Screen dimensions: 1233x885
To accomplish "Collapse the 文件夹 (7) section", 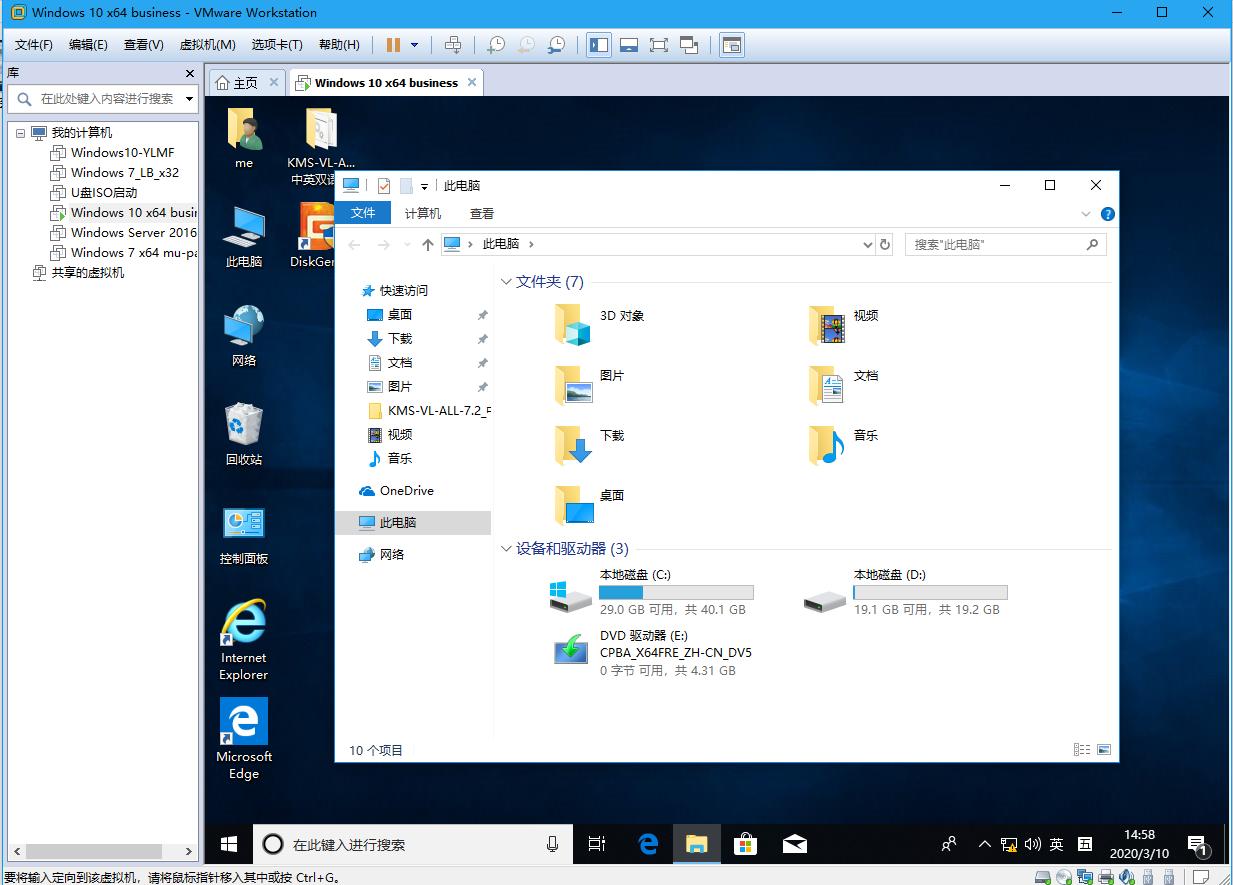I will click(x=506, y=281).
